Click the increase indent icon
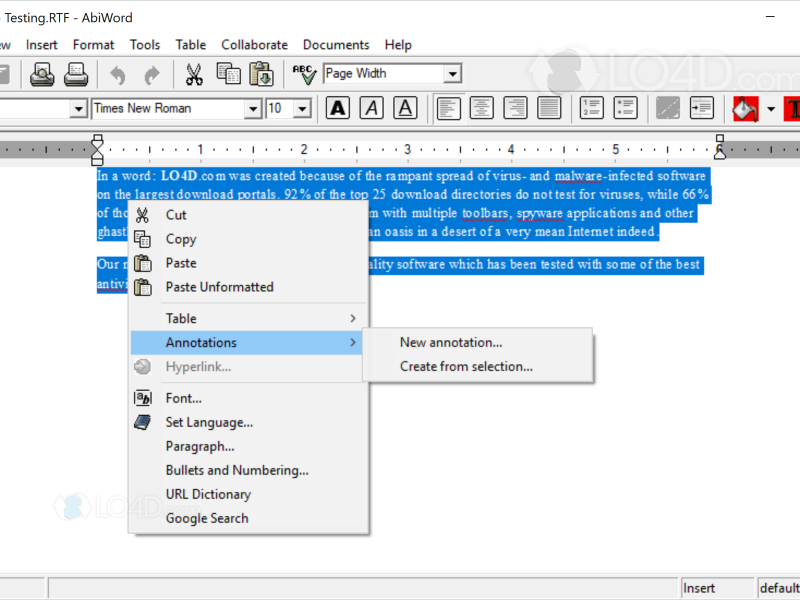Viewport: 800px width, 600px height. pos(702,108)
